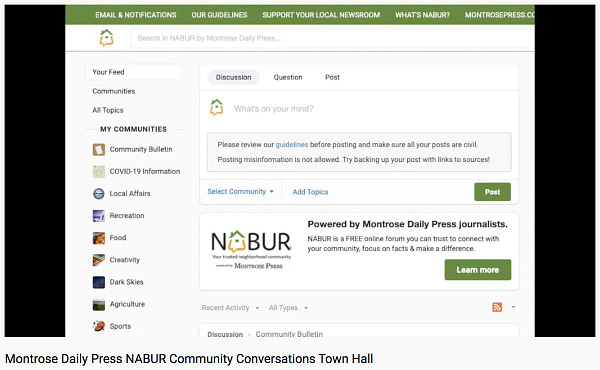
Task: Open the All Types filter dropdown
Action: pyautogui.click(x=288, y=308)
